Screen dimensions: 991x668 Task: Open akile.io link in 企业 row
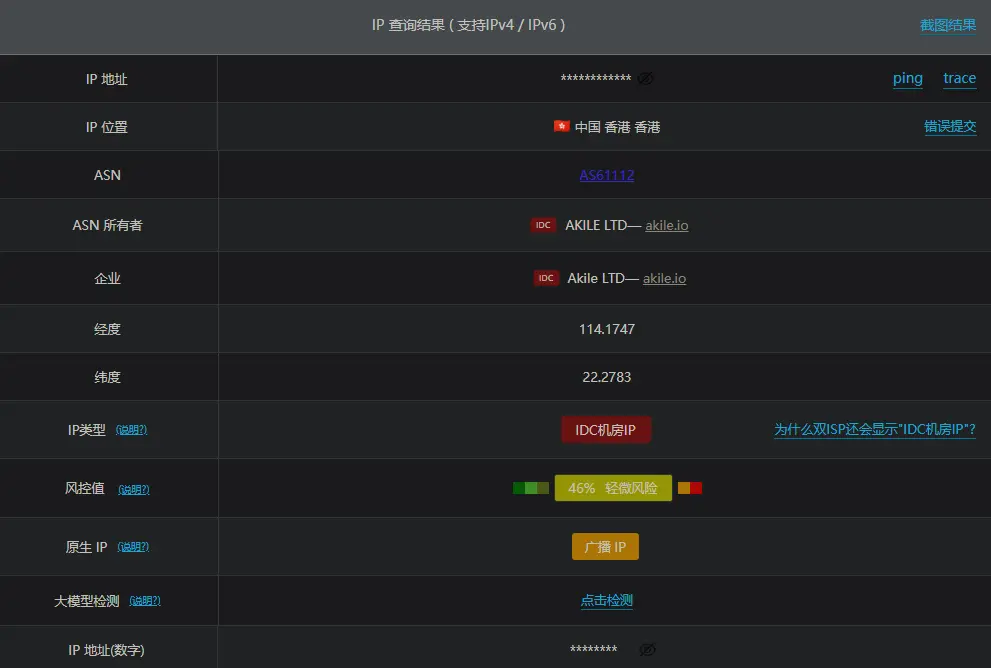[x=664, y=278]
